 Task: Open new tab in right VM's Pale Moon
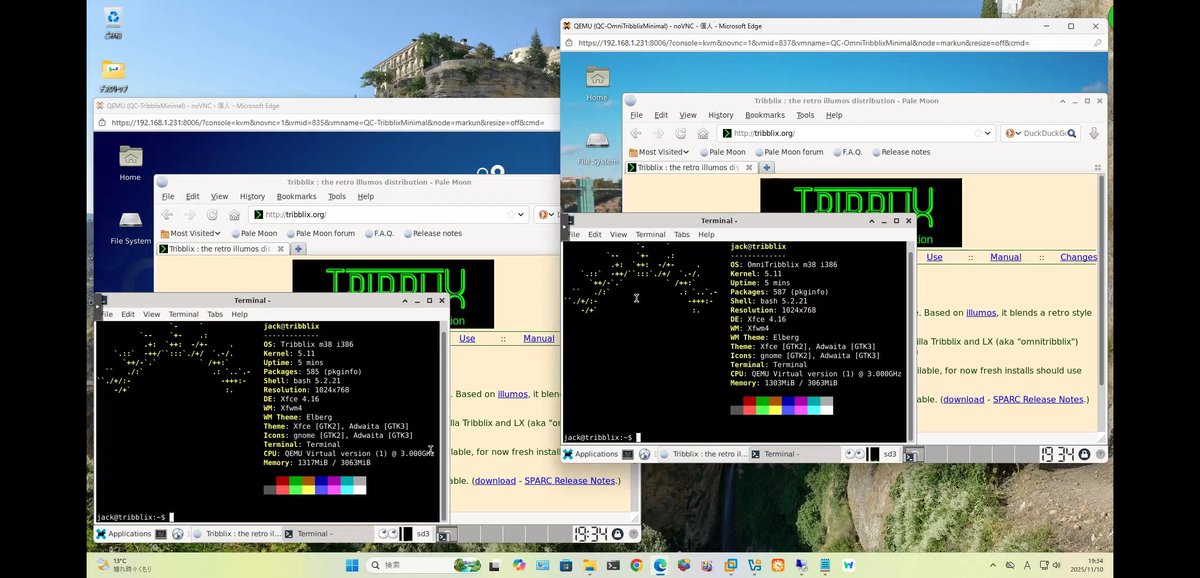[x=767, y=167]
